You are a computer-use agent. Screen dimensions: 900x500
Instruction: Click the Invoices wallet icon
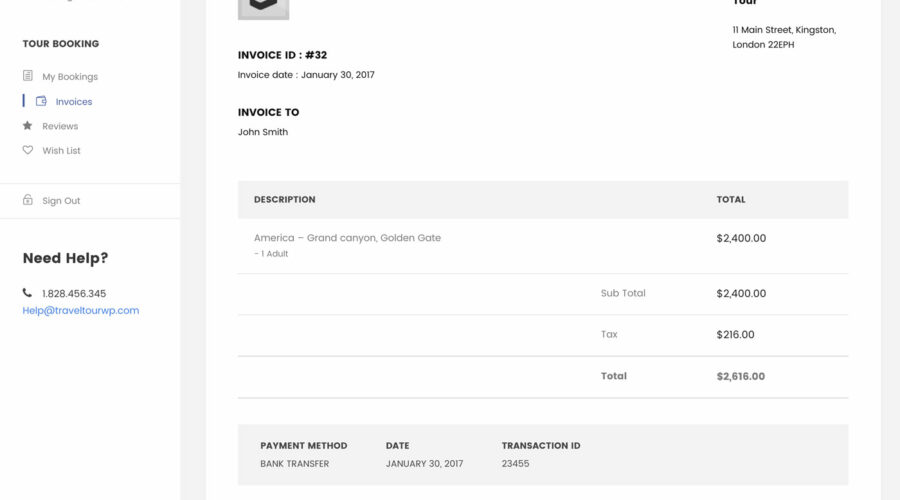(41, 101)
